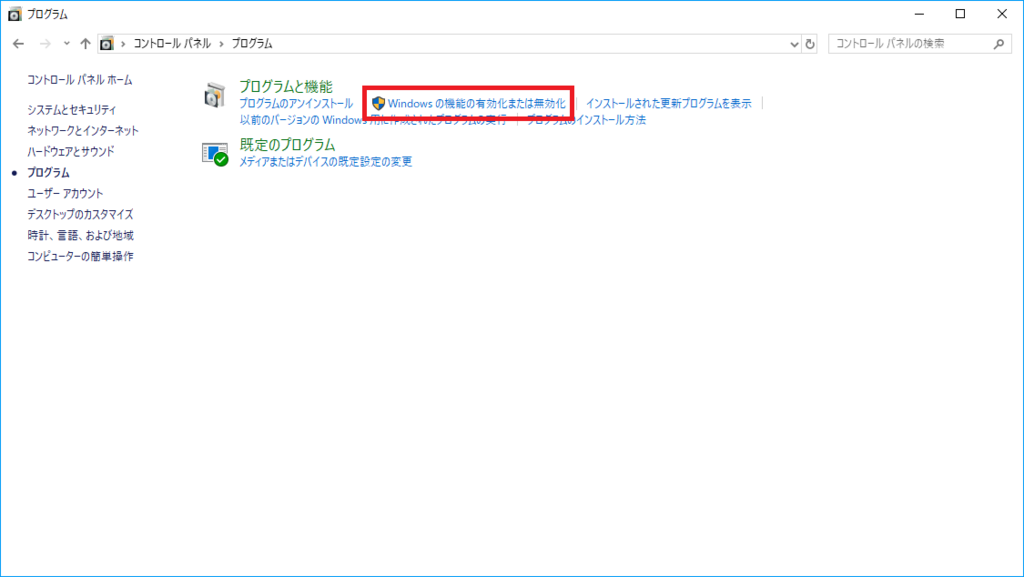Click プログラムのインストール方法 link
1024x577 pixels.
pos(586,120)
